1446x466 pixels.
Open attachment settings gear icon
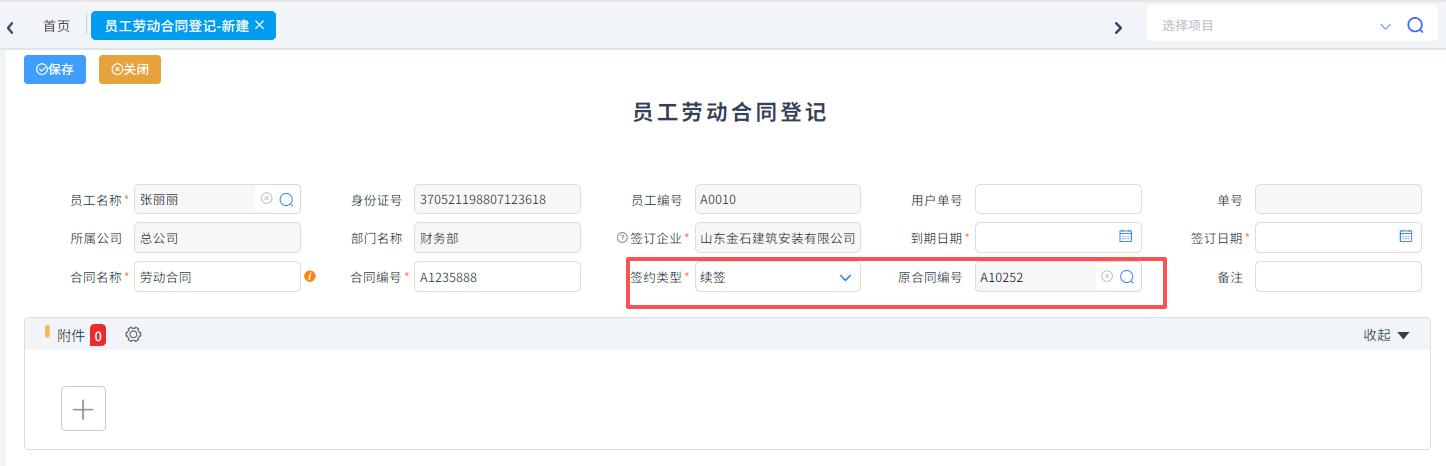[x=133, y=334]
